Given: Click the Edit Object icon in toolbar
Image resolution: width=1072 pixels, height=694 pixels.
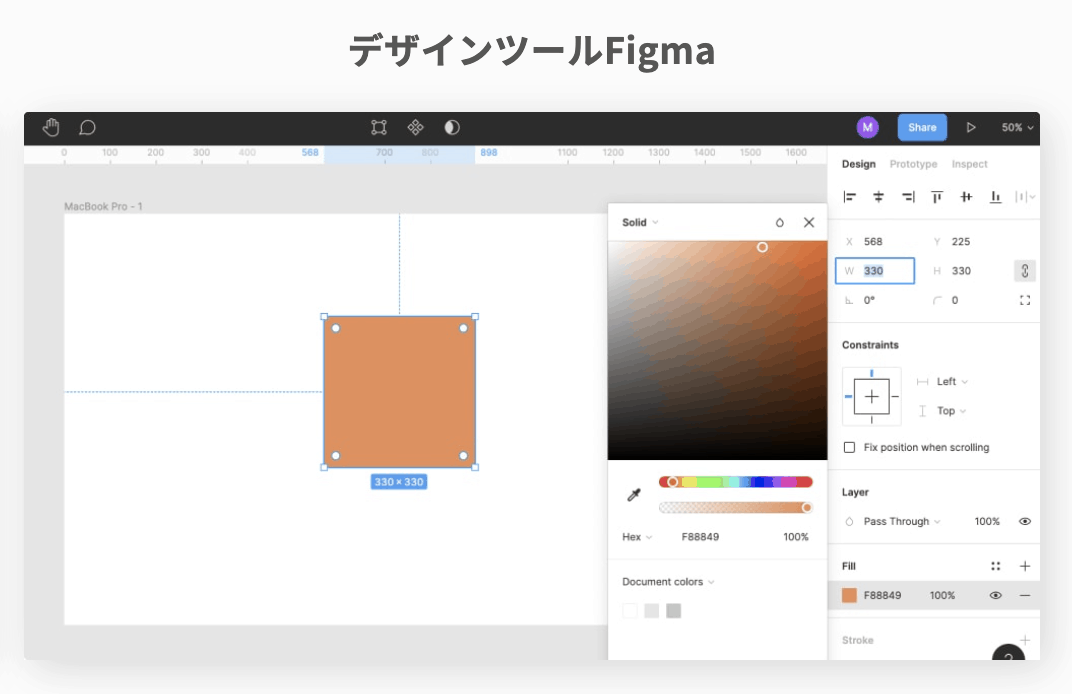Looking at the screenshot, I should click(x=379, y=127).
